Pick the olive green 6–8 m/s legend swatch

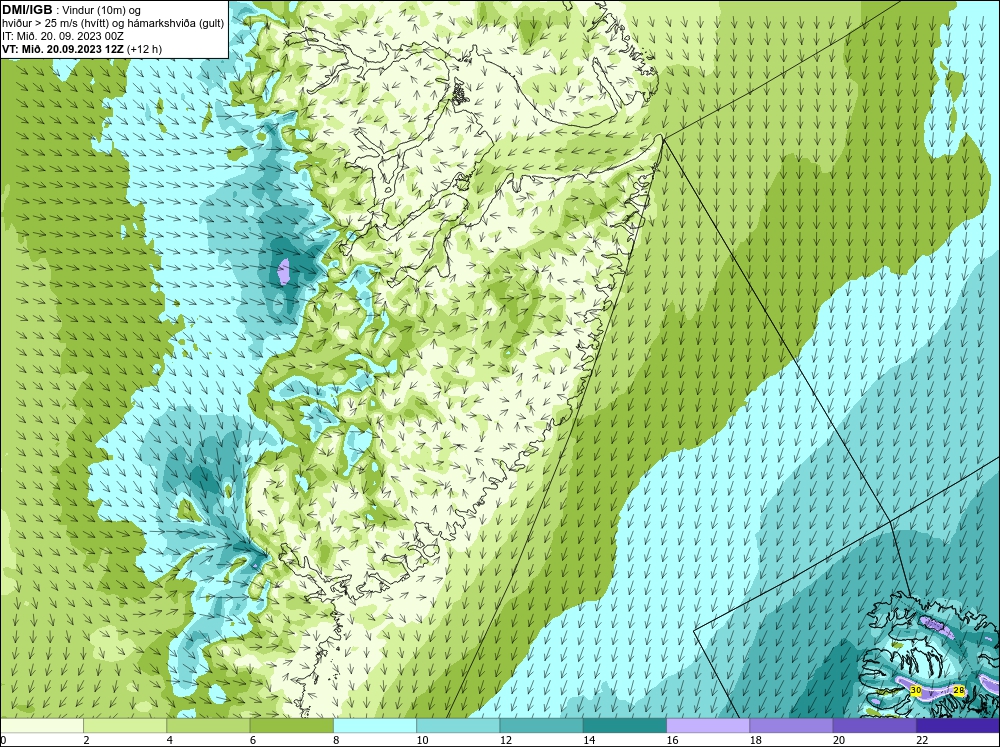tap(291, 726)
